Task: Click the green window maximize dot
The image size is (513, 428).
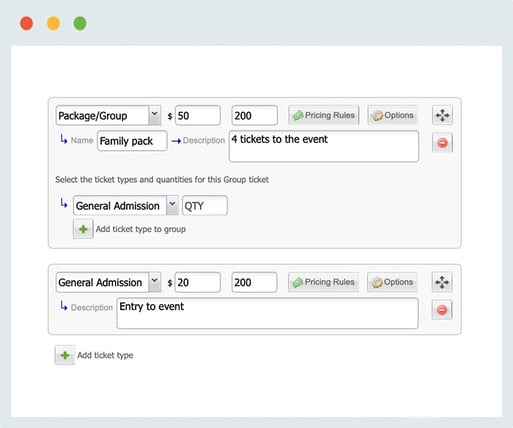Action: point(80,23)
